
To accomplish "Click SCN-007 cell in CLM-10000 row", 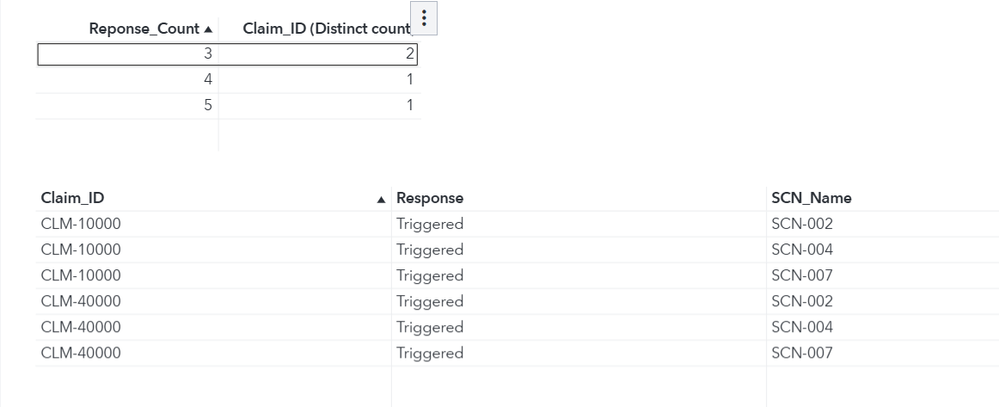I will pos(802,276).
